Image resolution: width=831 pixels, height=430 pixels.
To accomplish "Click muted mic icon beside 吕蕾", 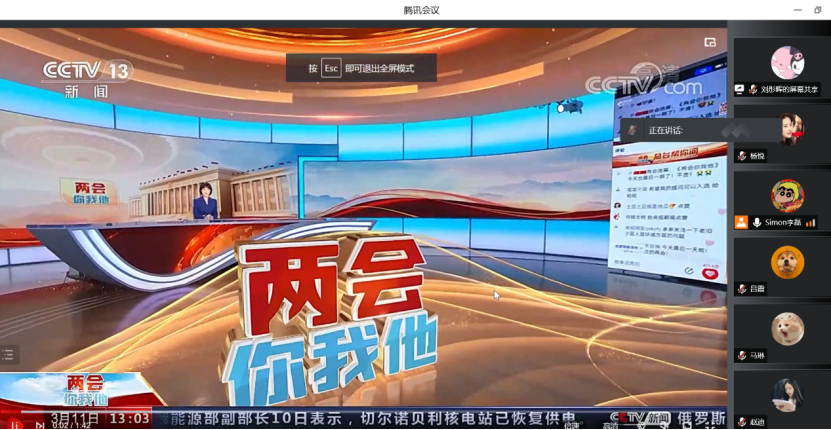I will coord(742,289).
